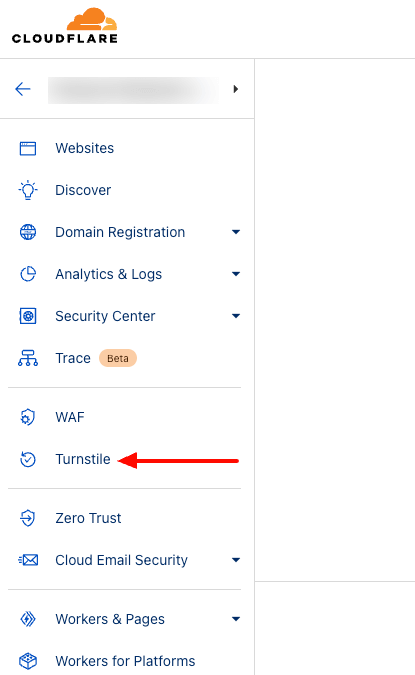Select Workers & Pages menu entry
Image resolution: width=415 pixels, height=675 pixels.
110,619
